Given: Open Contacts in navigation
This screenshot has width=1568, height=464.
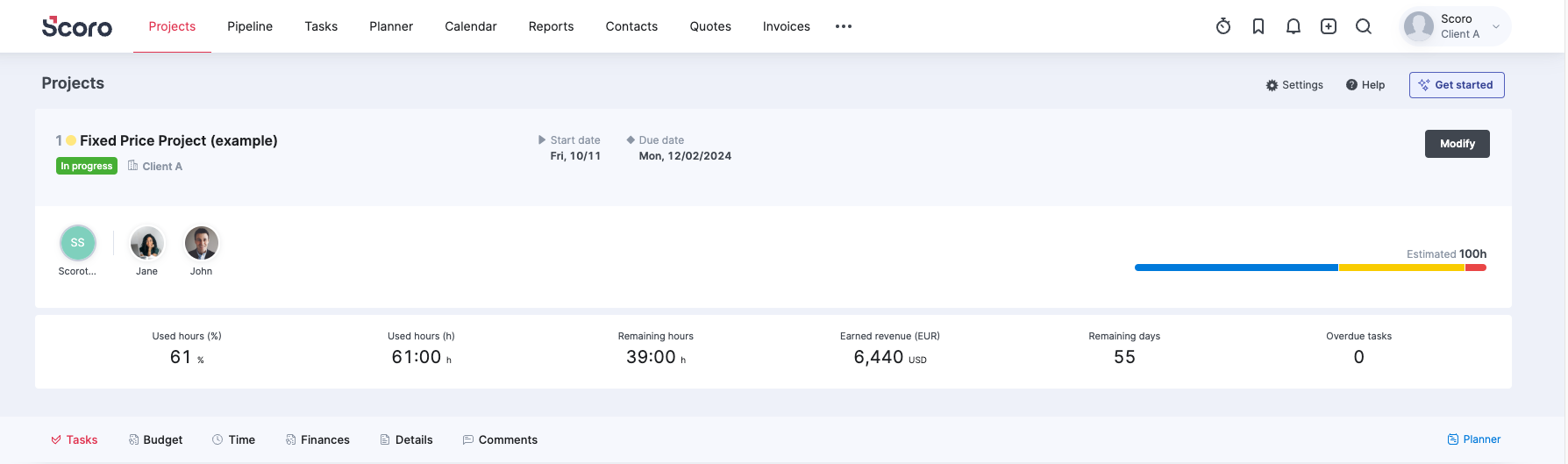Looking at the screenshot, I should click(x=631, y=26).
